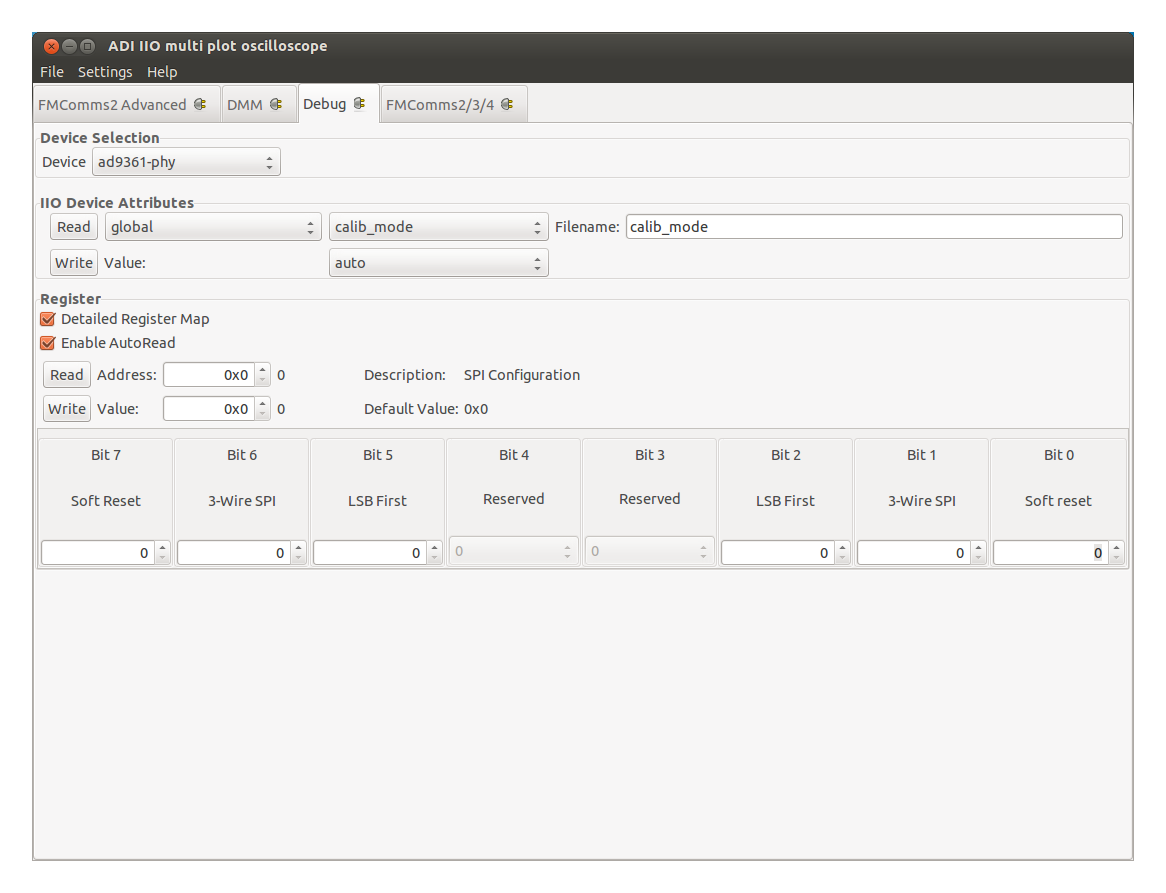Open the File menu
The width and height of the screenshot is (1166, 893).
coord(51,71)
